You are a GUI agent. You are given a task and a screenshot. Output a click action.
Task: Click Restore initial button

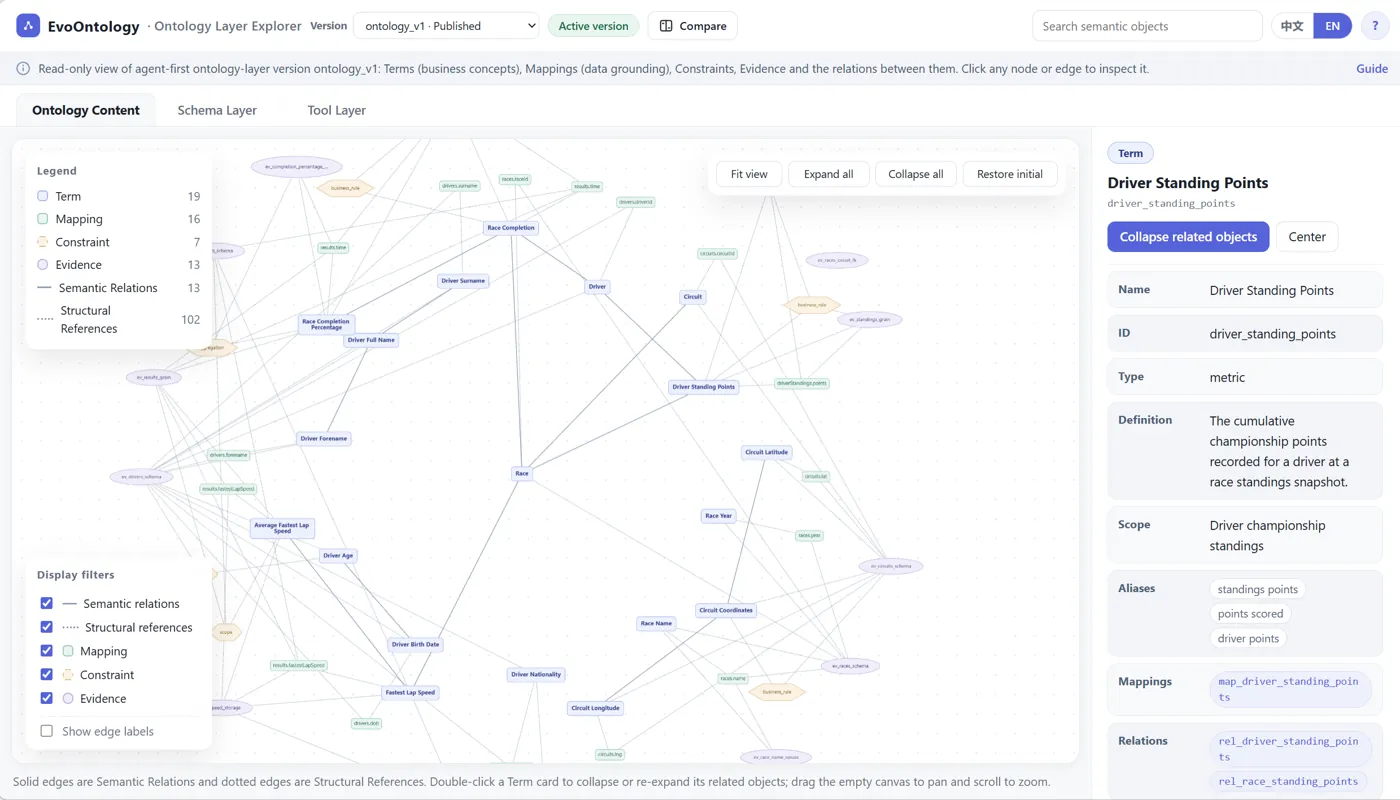[x=1010, y=174]
